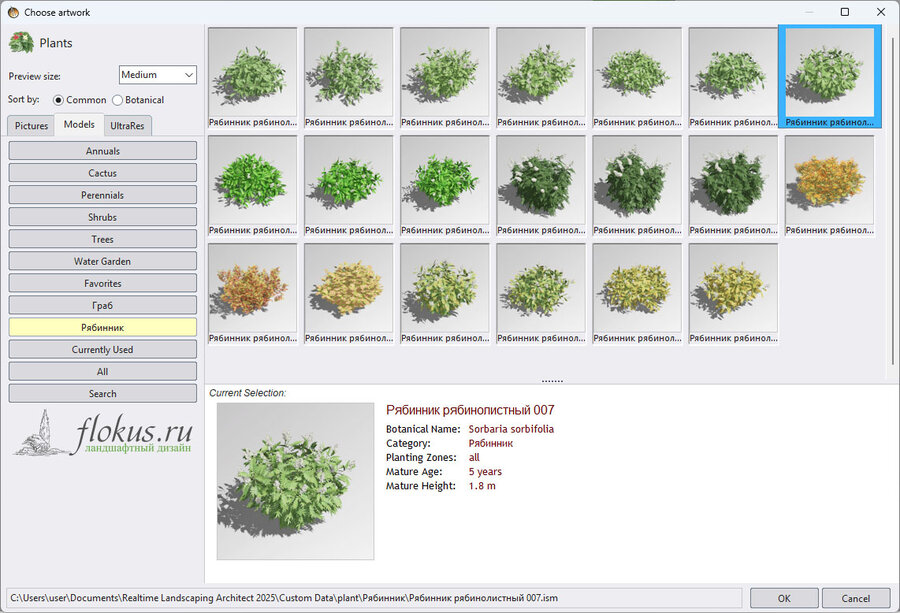Open the Search button in sidebar
Viewport: 900px width, 613px height.
(103, 394)
